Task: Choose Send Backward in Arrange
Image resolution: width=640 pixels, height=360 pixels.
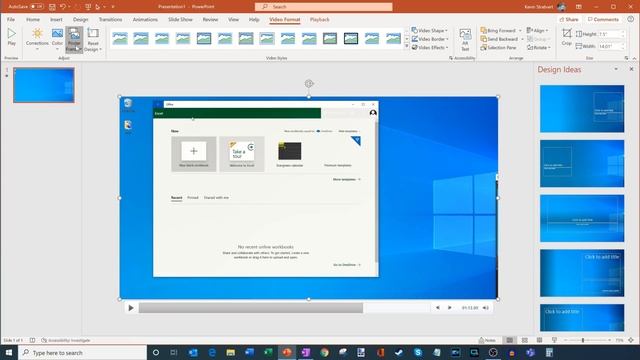Action: pos(499,39)
